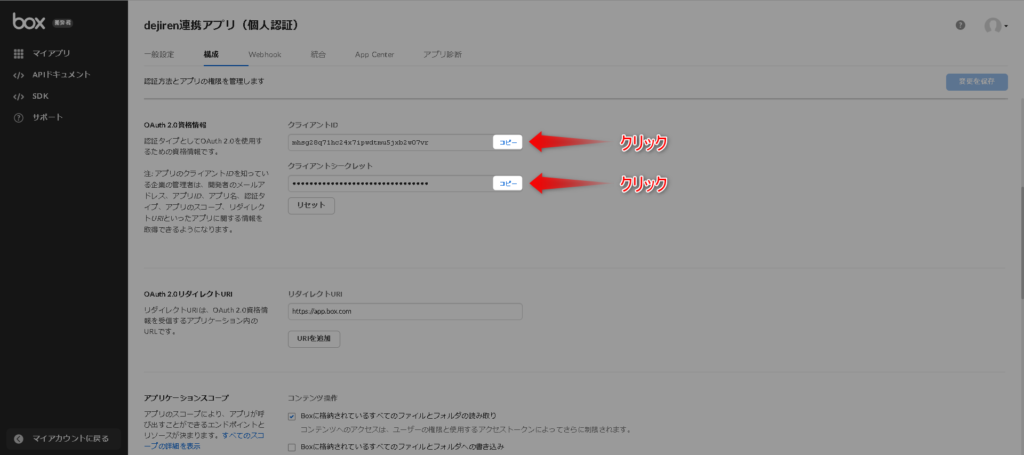Click 変更を保存 button
Viewport: 1024px width, 455px height.
(977, 82)
